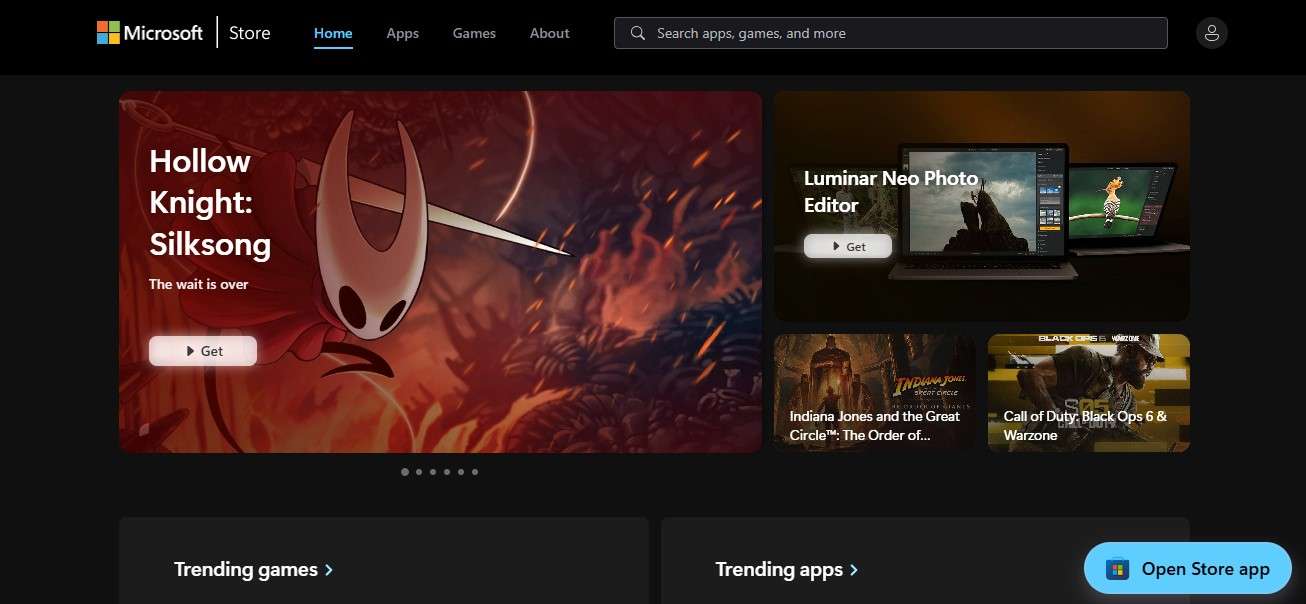The width and height of the screenshot is (1306, 604).
Task: Open the Trending apps section
Action: 787,569
